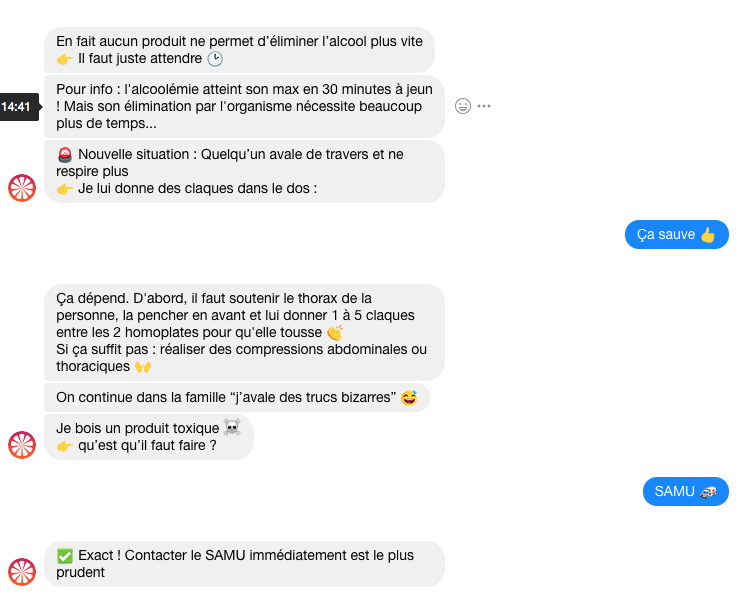This screenshot has height=609, width=746.
Task: Select the blue "Ça sauve" message bubble
Action: tap(676, 235)
